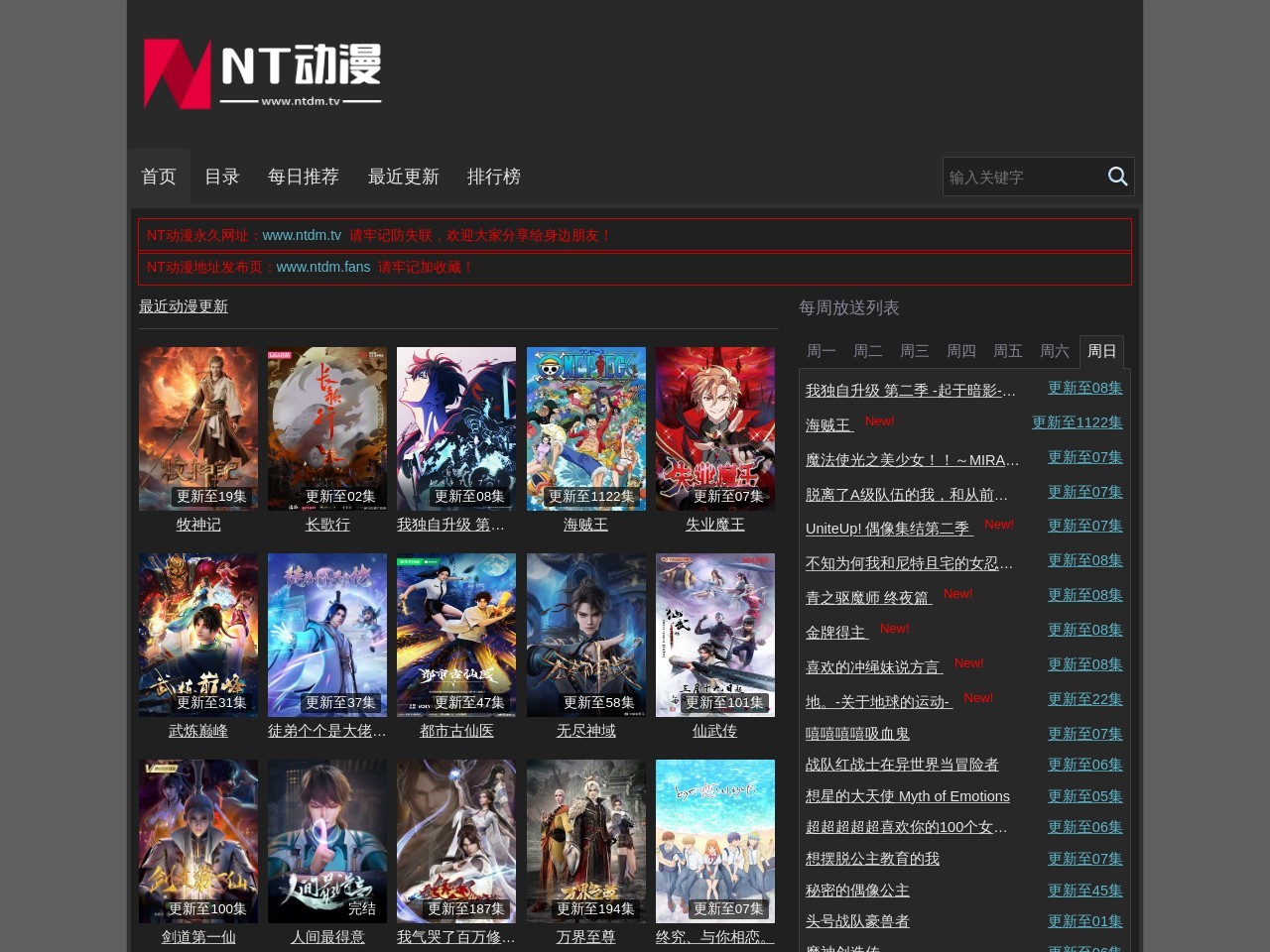Open 失业魔王 poster thumbnail
Screen dimensions: 1270x952
point(715,428)
